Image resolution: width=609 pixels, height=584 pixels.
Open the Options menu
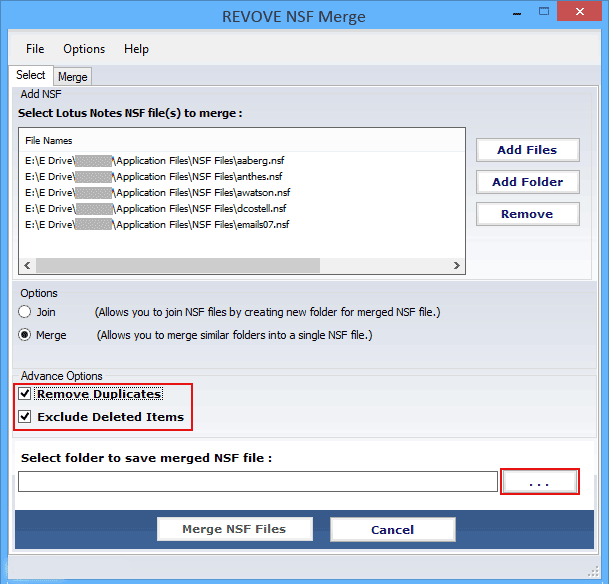point(84,49)
